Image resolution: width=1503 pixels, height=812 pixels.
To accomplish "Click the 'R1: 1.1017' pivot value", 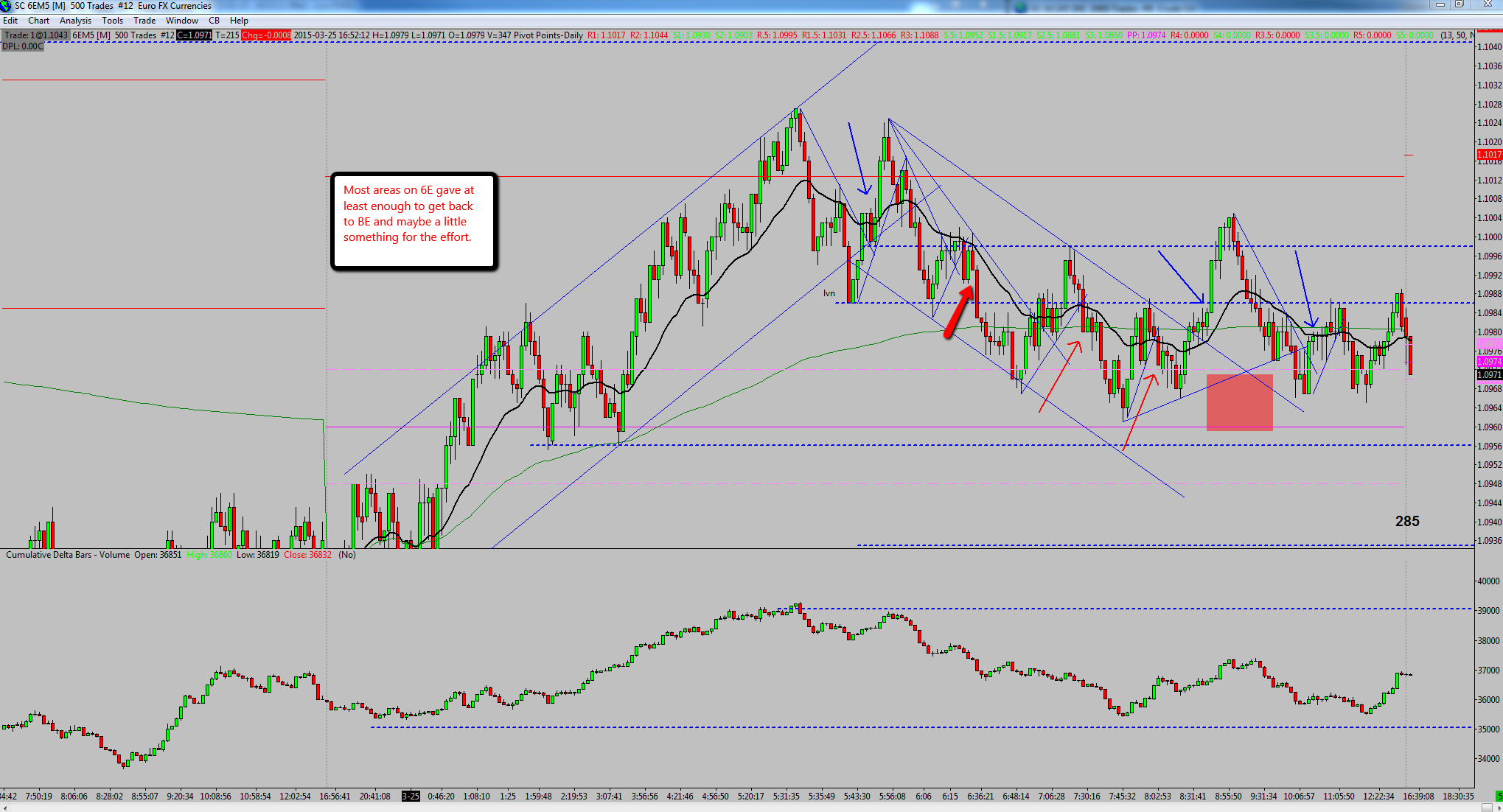I will pos(606,35).
